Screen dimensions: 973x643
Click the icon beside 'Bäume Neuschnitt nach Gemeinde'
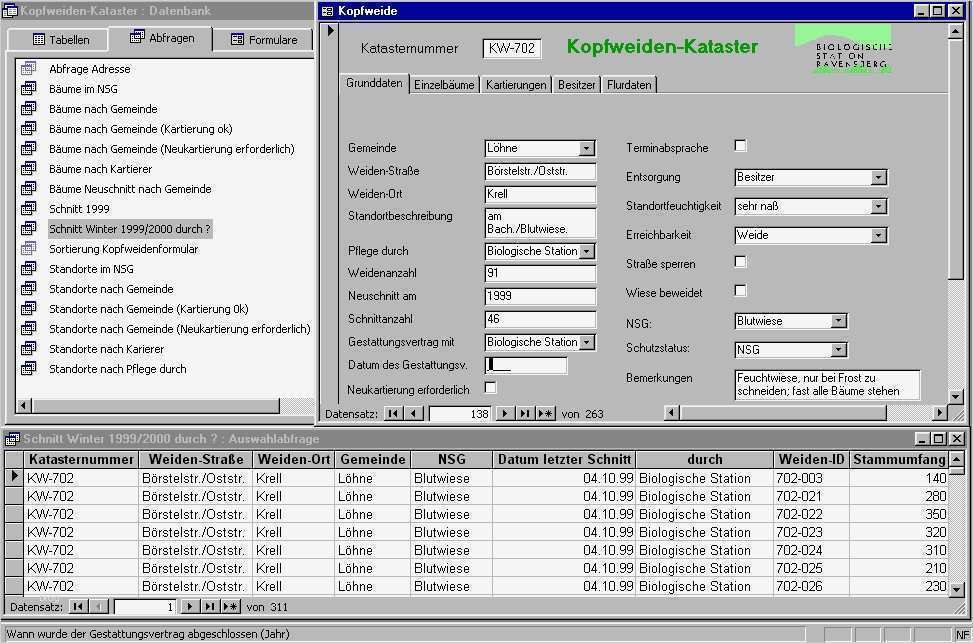coord(29,189)
